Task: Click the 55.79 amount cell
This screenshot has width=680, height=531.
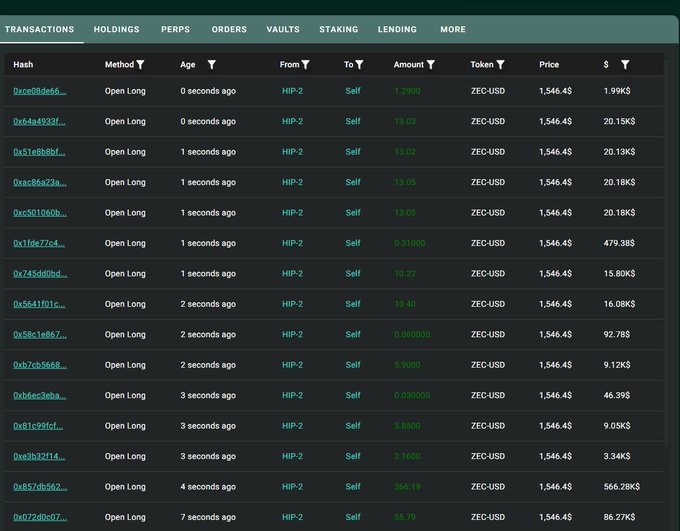Action: coord(405,517)
